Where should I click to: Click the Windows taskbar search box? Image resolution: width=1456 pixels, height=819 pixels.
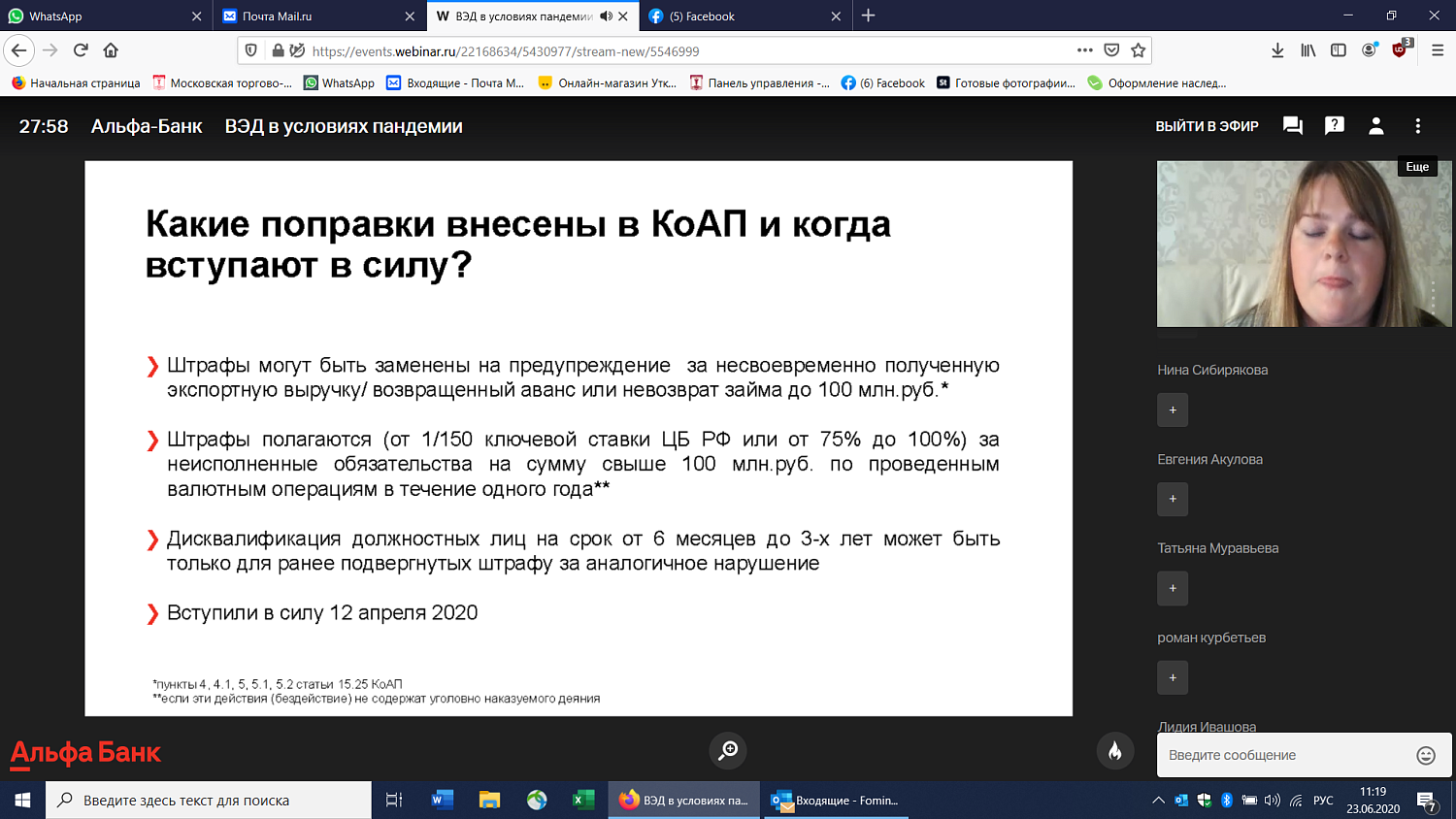coord(209,801)
